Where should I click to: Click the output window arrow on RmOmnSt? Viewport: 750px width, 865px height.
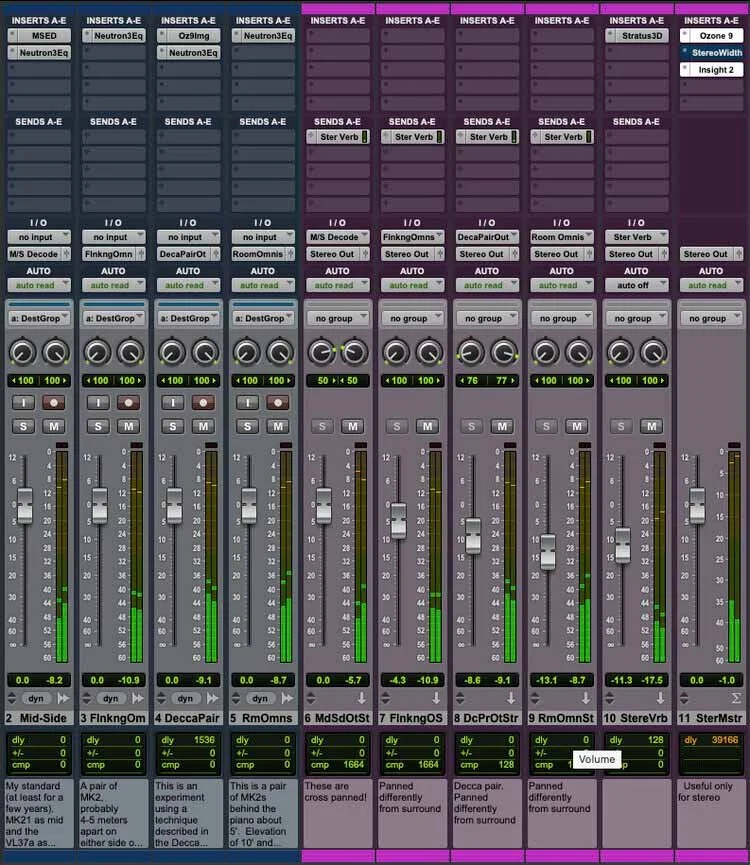tap(586, 698)
